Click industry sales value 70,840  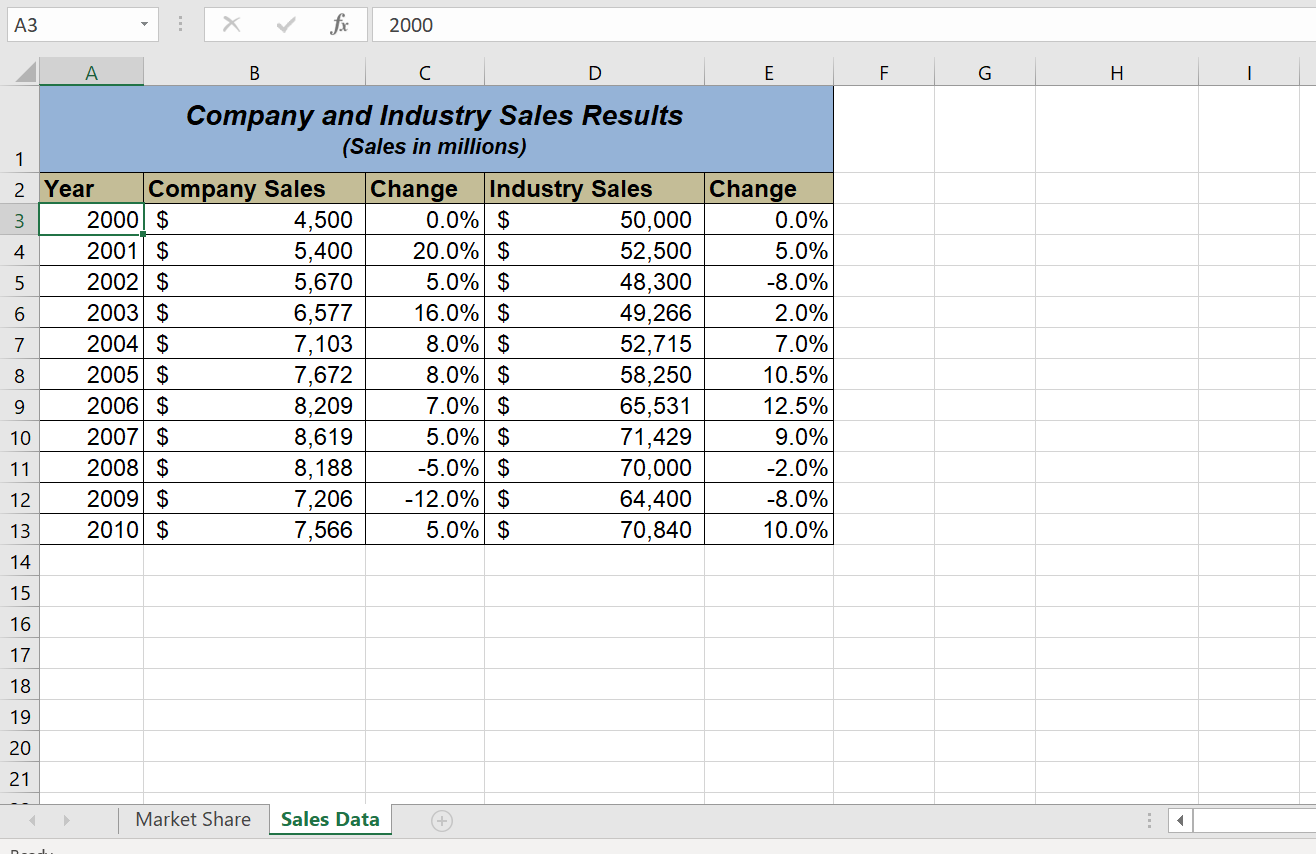click(595, 530)
